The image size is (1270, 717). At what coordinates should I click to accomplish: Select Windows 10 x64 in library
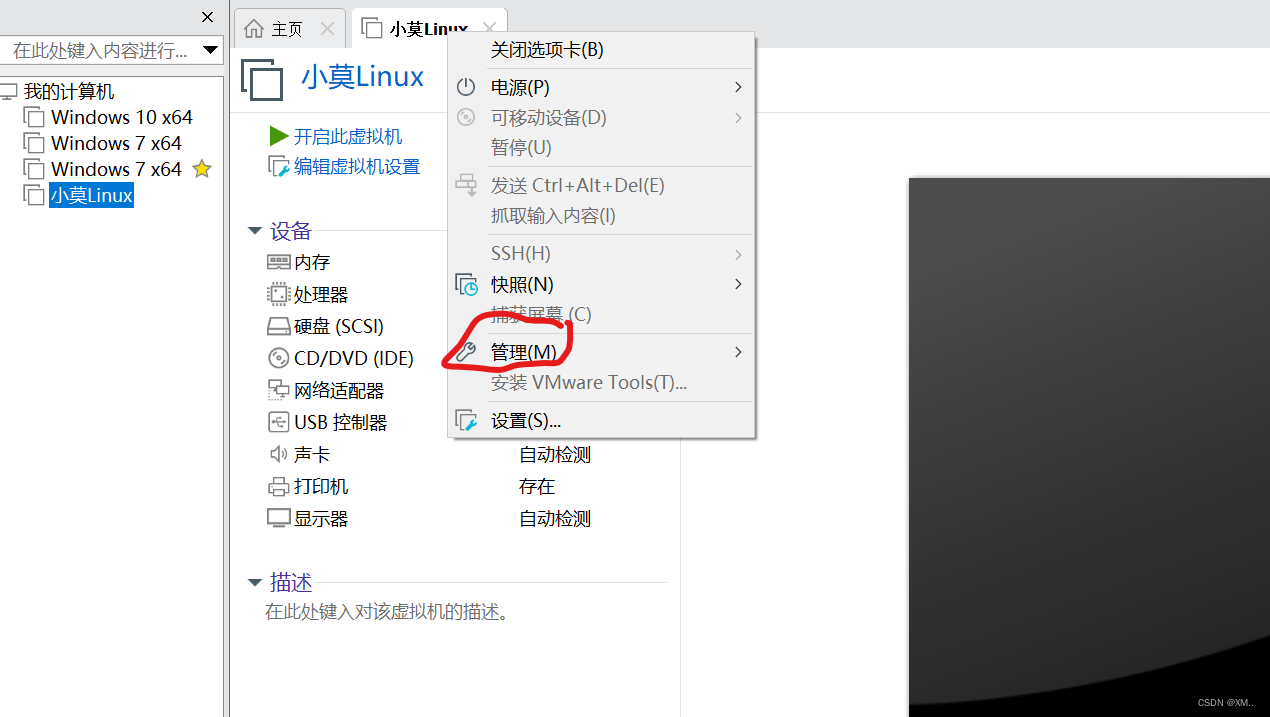[x=122, y=117]
